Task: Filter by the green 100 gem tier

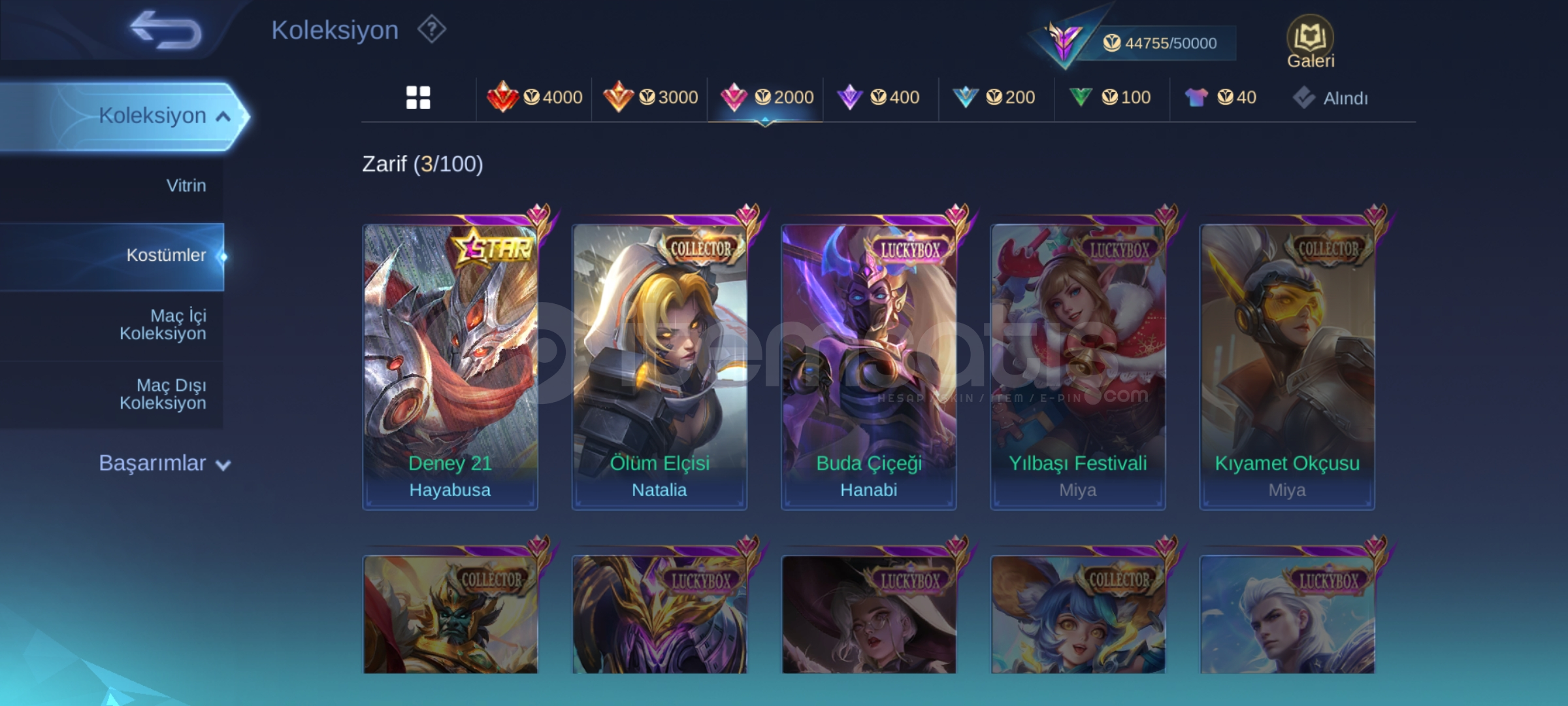Action: 1109,97
